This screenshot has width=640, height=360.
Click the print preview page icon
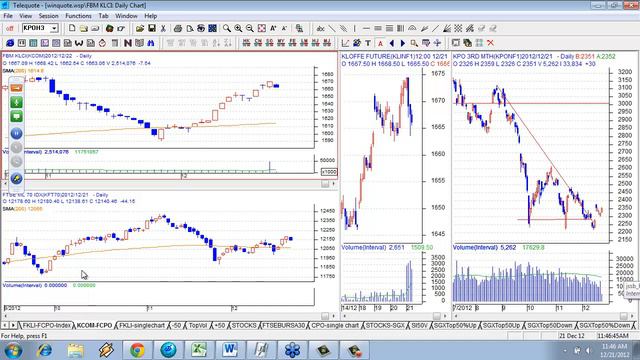click(189, 28)
